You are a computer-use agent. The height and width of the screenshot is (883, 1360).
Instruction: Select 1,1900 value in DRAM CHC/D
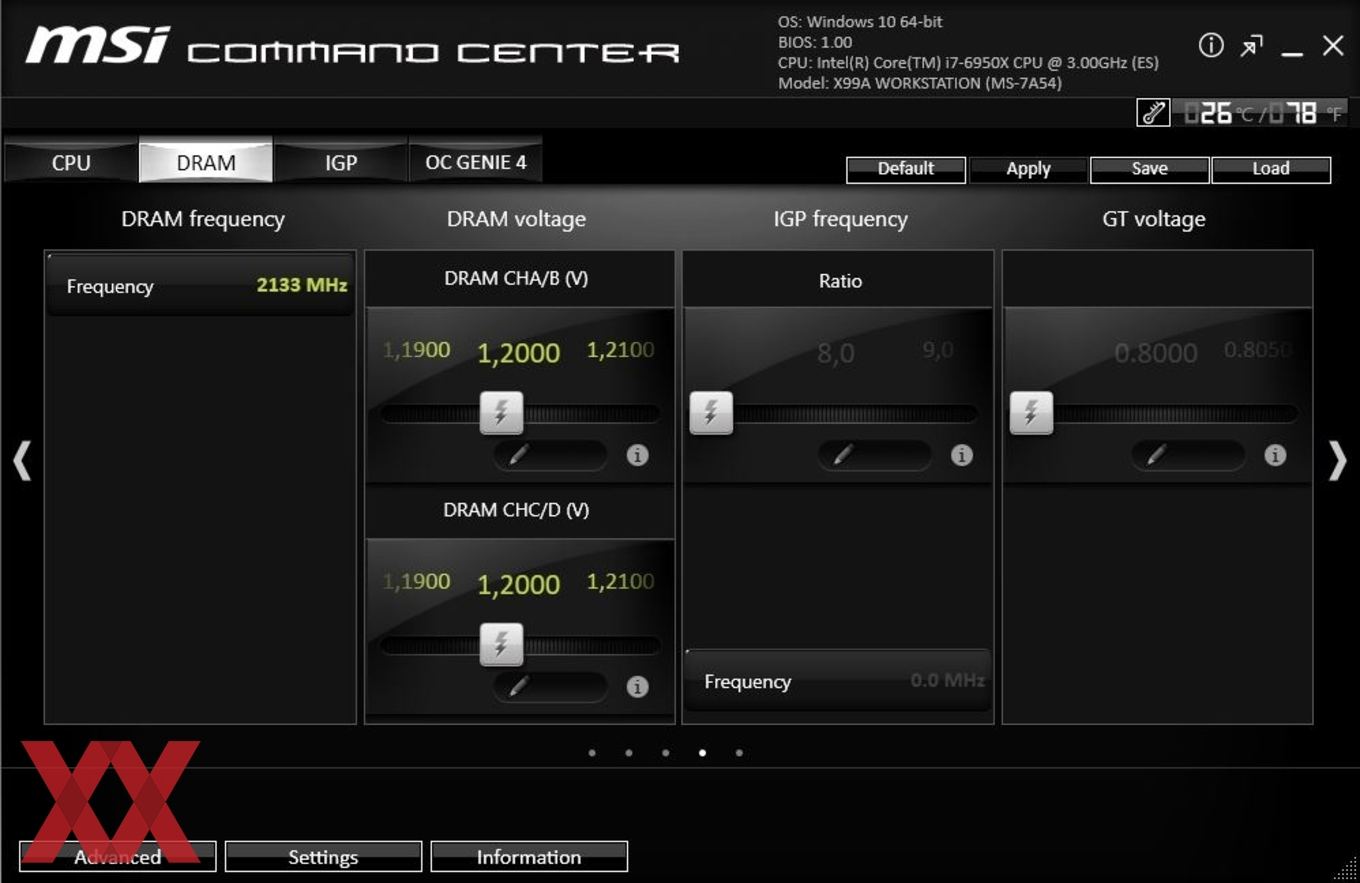pyautogui.click(x=416, y=581)
